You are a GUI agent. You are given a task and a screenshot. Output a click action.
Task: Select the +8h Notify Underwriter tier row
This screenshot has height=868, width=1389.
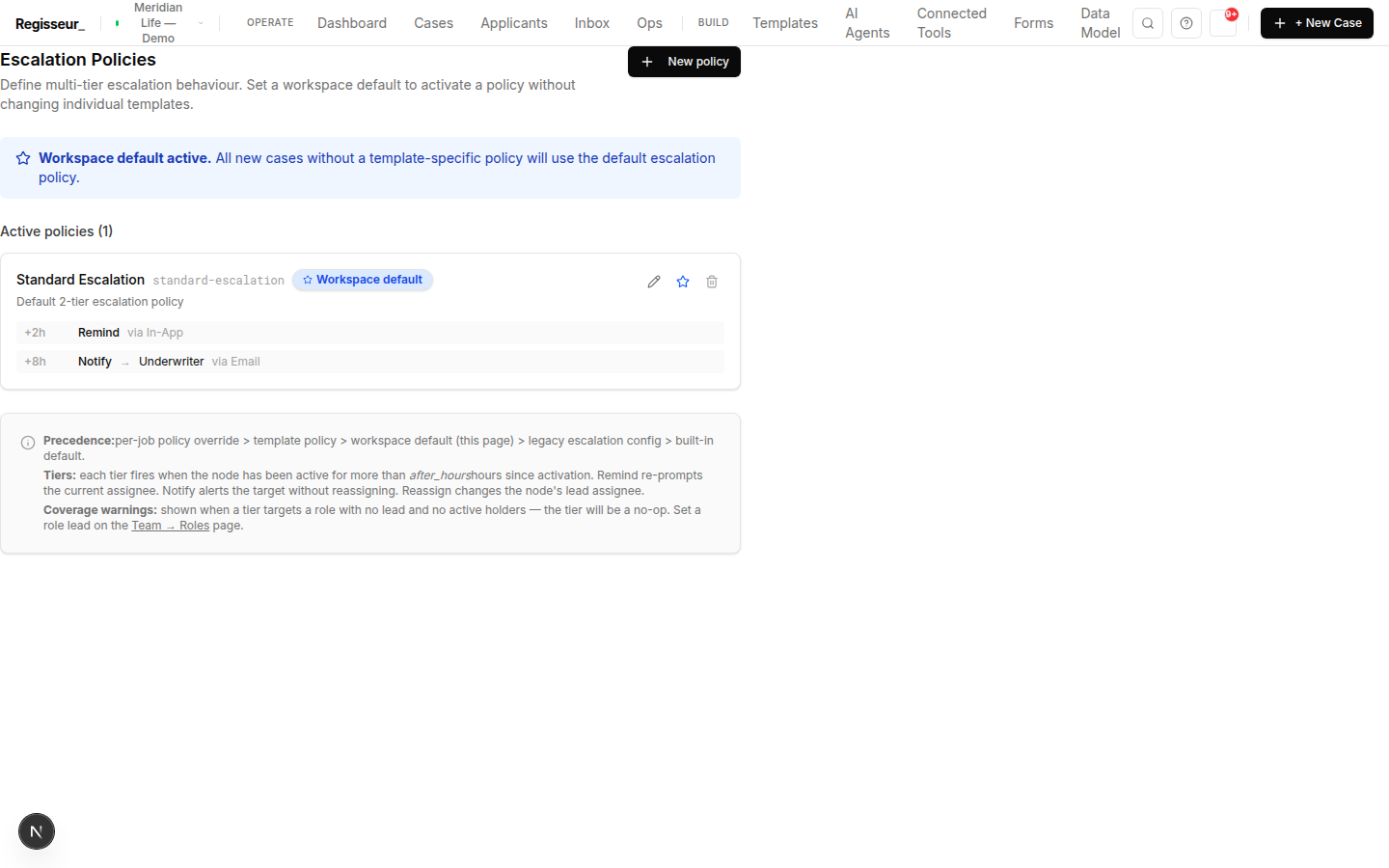(x=370, y=362)
